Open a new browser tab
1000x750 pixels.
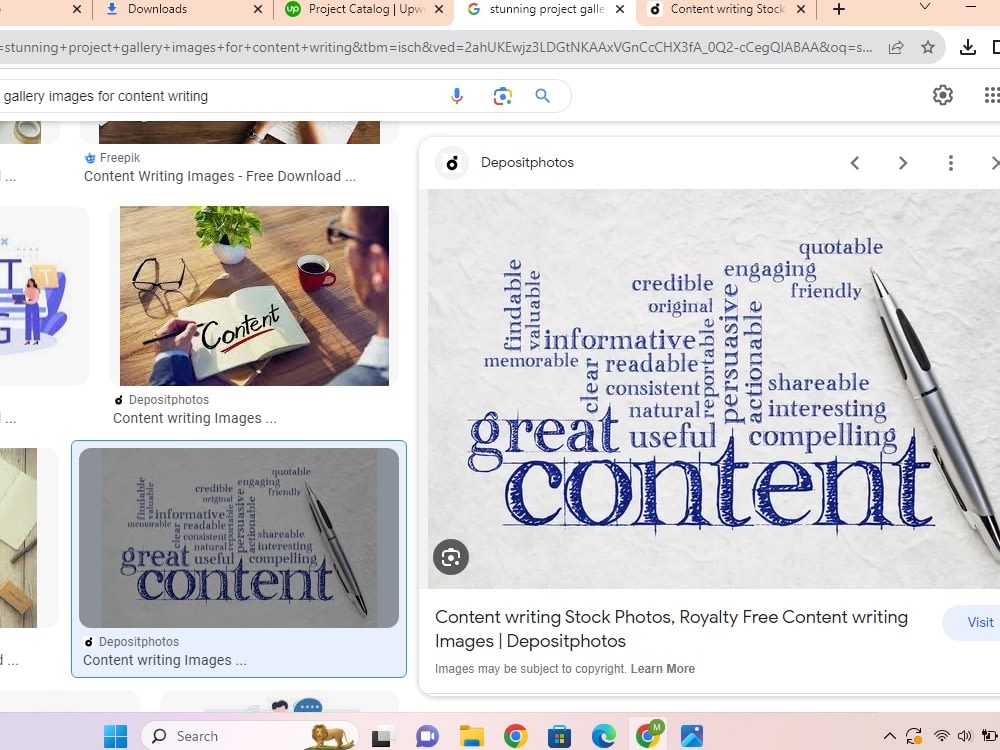point(839,9)
